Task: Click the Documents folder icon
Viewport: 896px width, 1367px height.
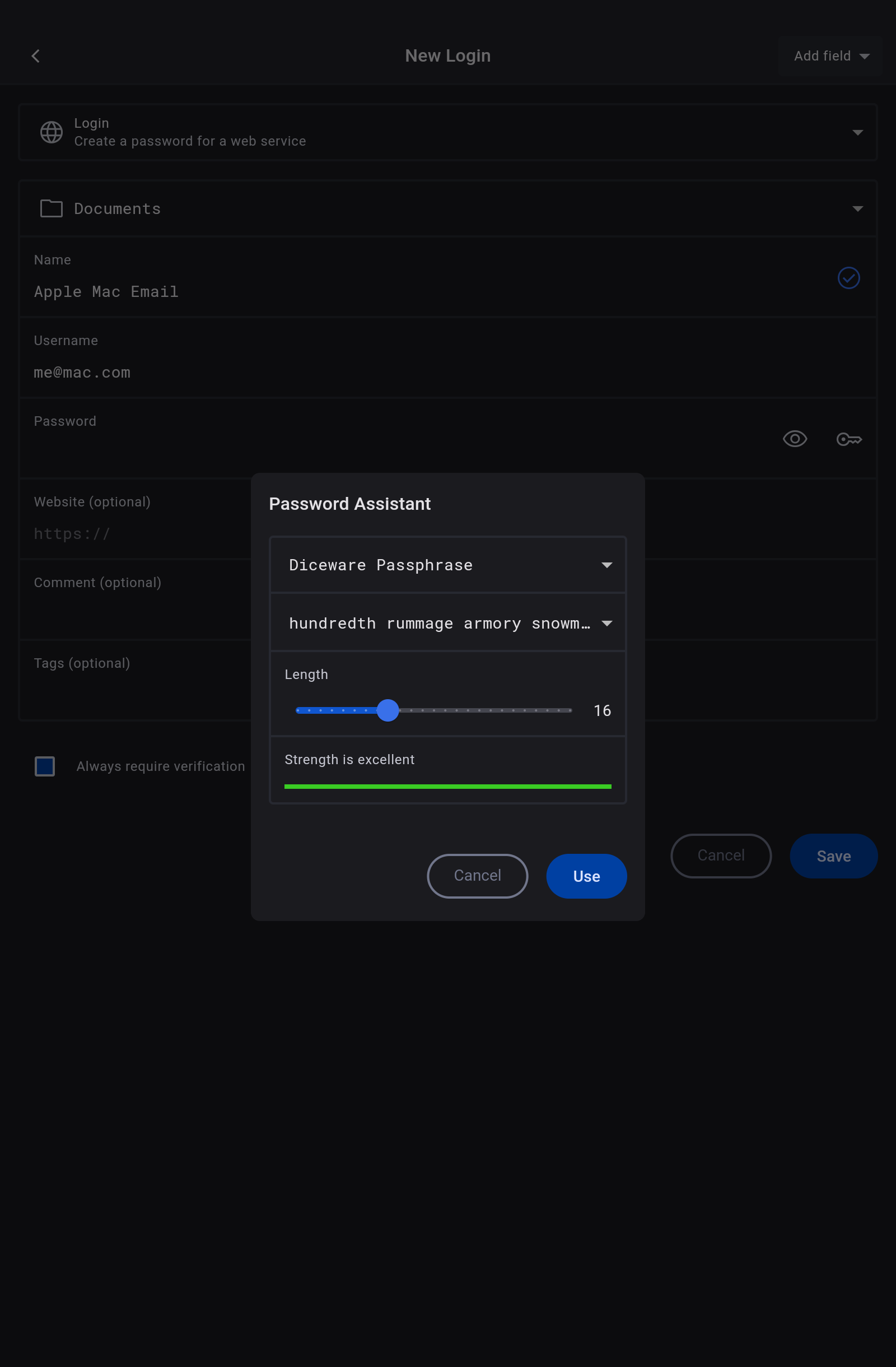Action: tap(51, 208)
